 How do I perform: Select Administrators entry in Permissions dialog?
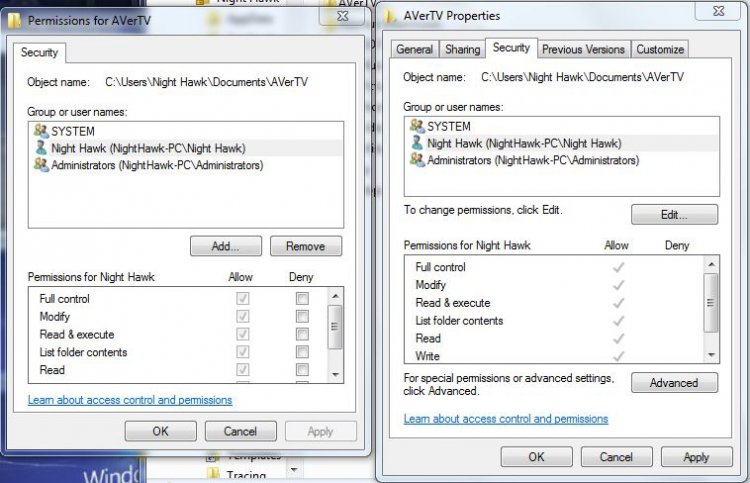click(x=186, y=165)
